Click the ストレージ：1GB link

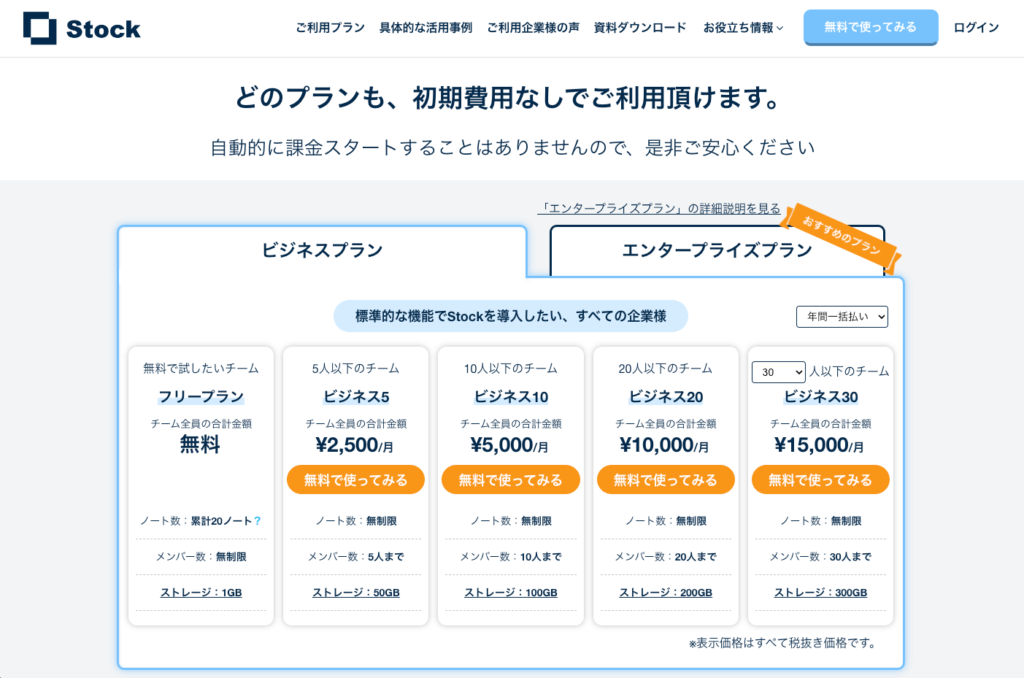point(201,593)
